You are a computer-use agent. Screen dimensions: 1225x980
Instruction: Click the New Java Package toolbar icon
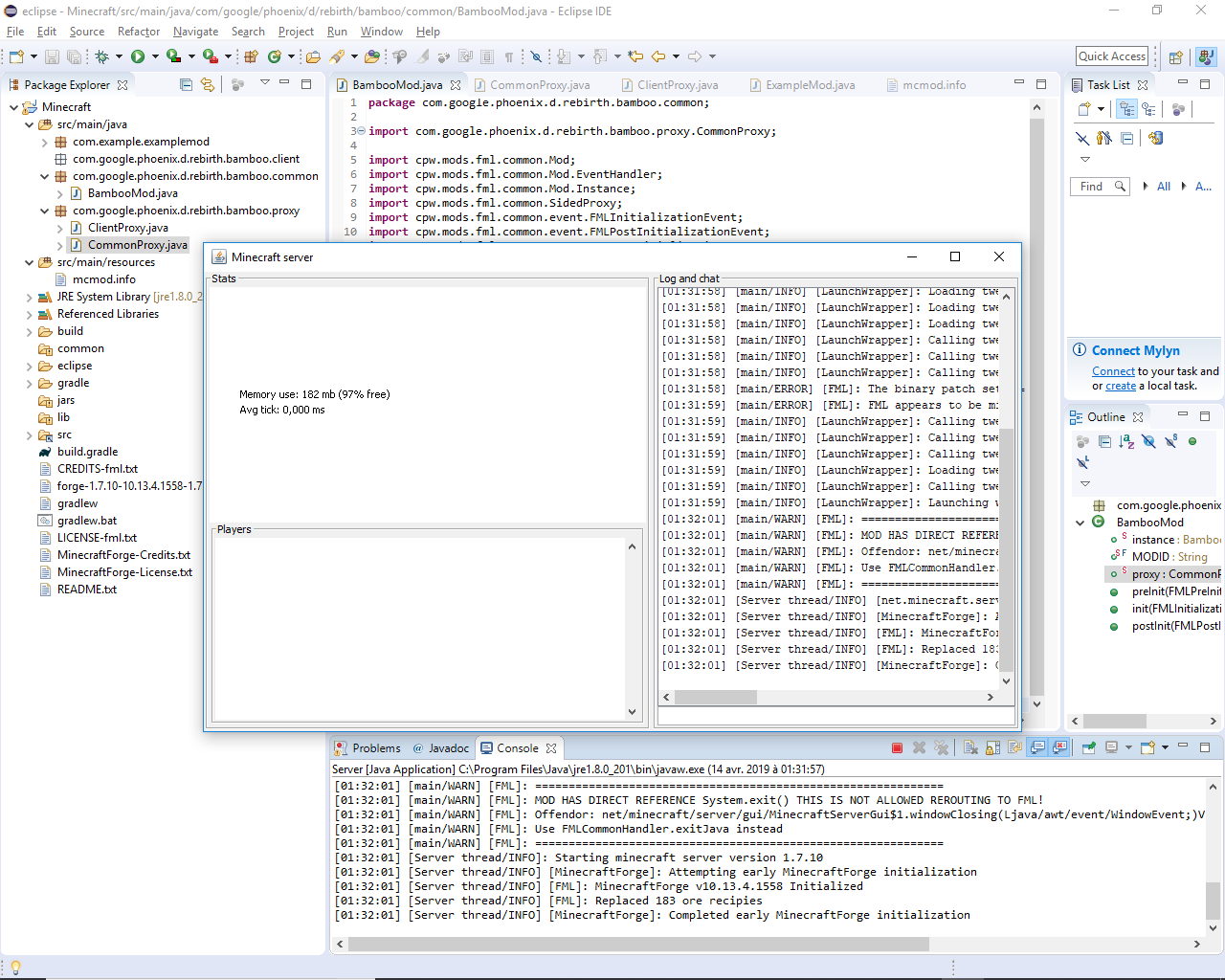pos(251,57)
